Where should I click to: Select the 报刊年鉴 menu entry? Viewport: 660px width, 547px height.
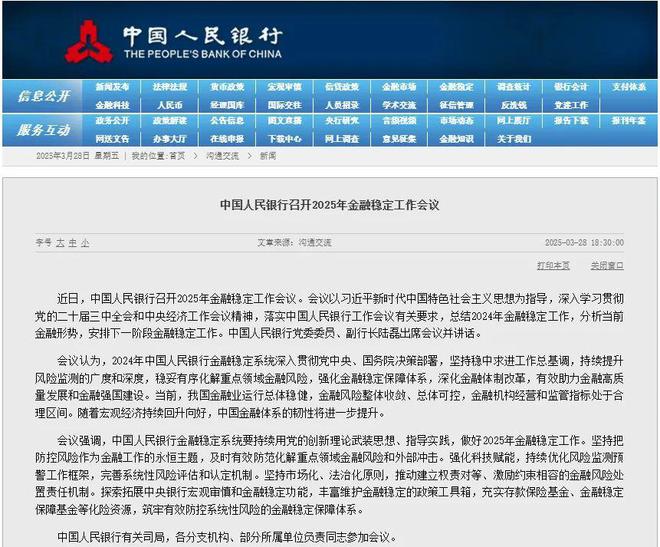(x=629, y=121)
